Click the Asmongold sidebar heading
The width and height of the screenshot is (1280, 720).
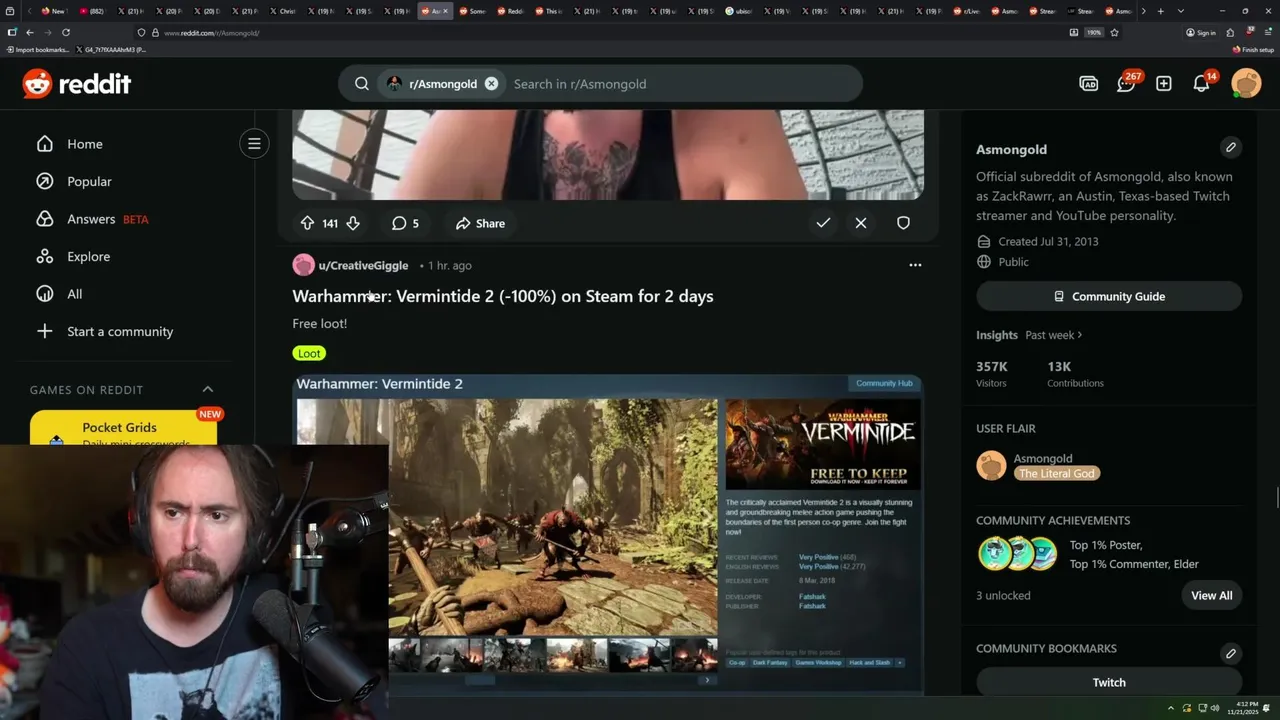click(x=1011, y=149)
